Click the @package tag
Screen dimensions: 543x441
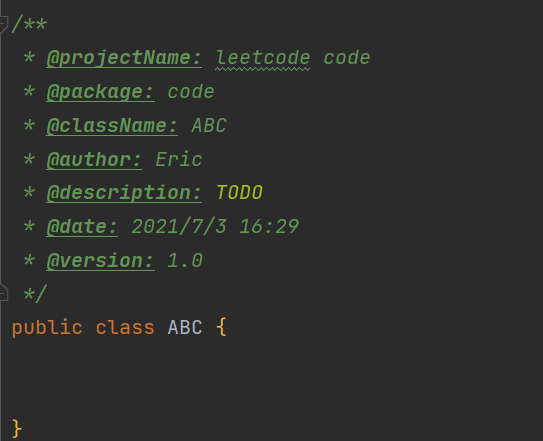pyautogui.click(x=100, y=92)
